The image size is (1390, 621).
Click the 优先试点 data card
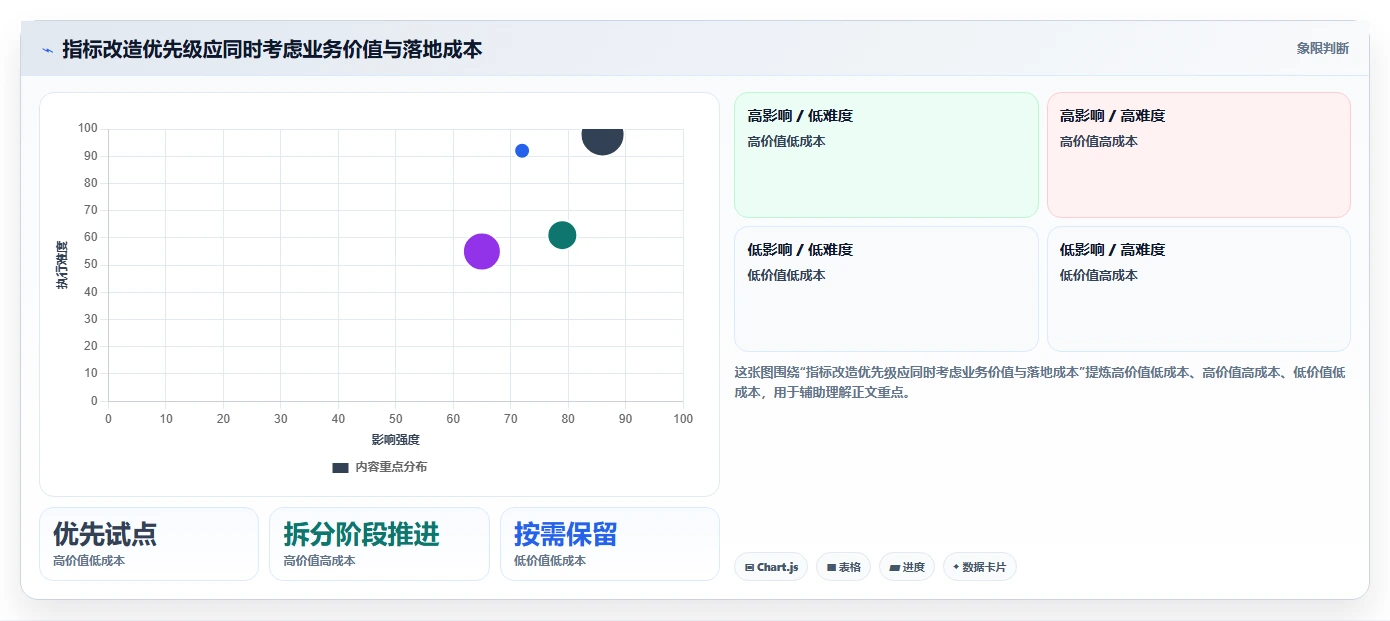[x=149, y=544]
